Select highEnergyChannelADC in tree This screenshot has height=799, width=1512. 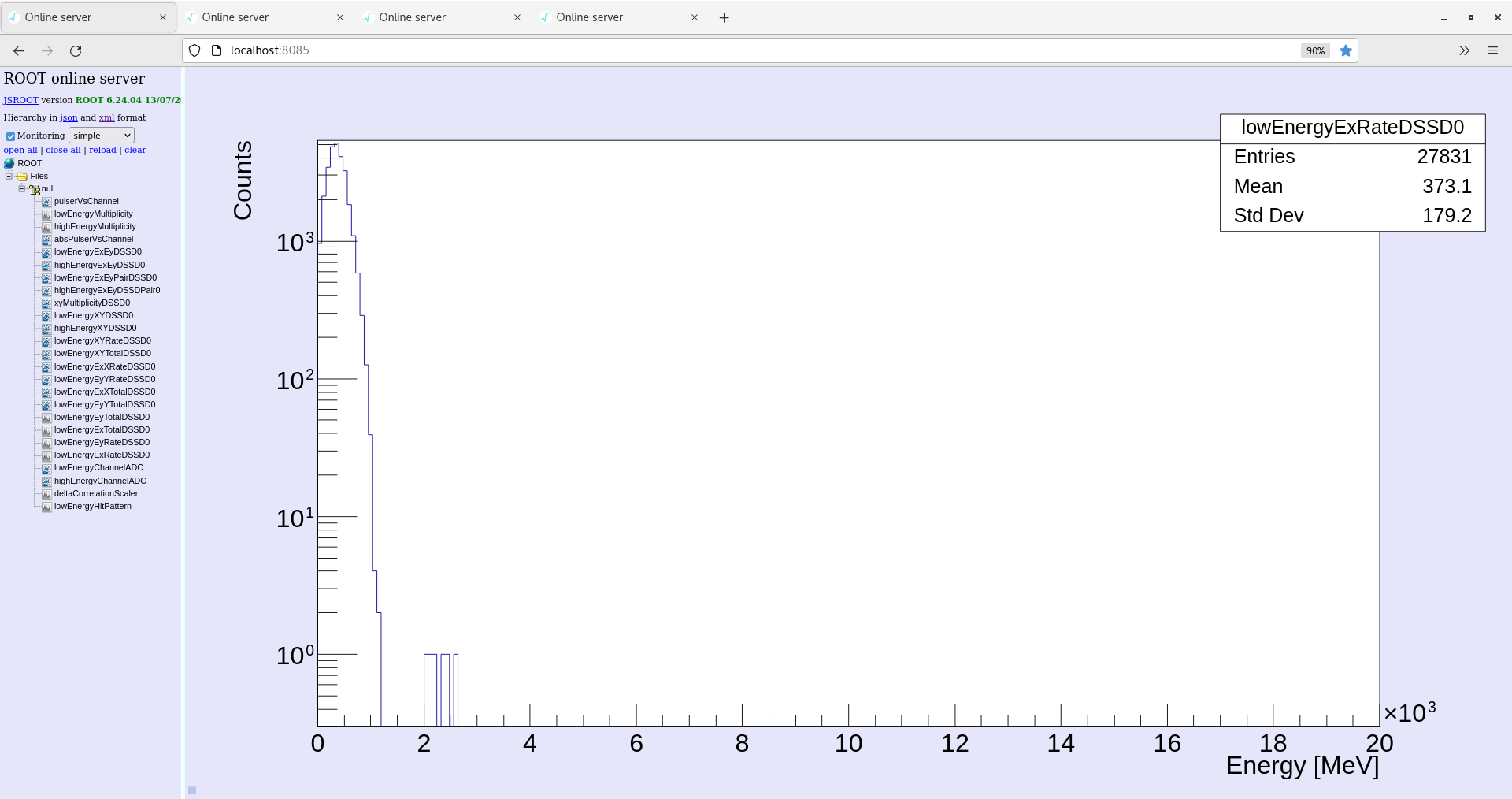[100, 481]
